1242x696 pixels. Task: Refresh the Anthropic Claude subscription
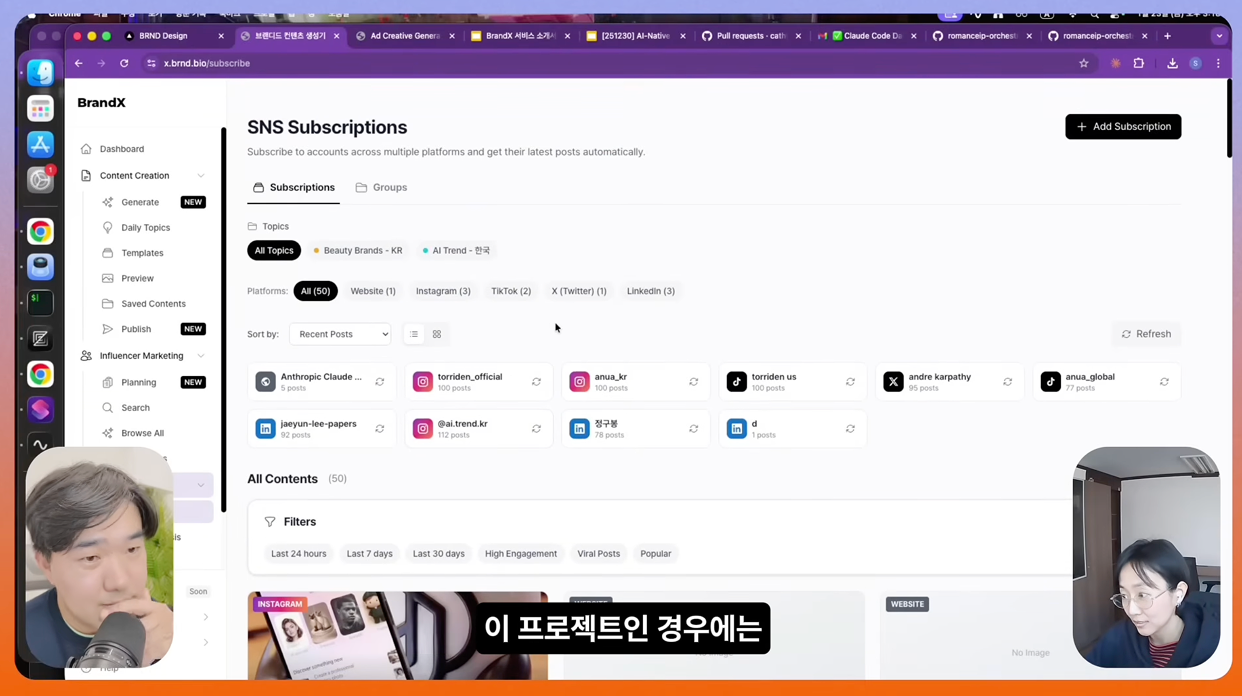click(x=379, y=381)
